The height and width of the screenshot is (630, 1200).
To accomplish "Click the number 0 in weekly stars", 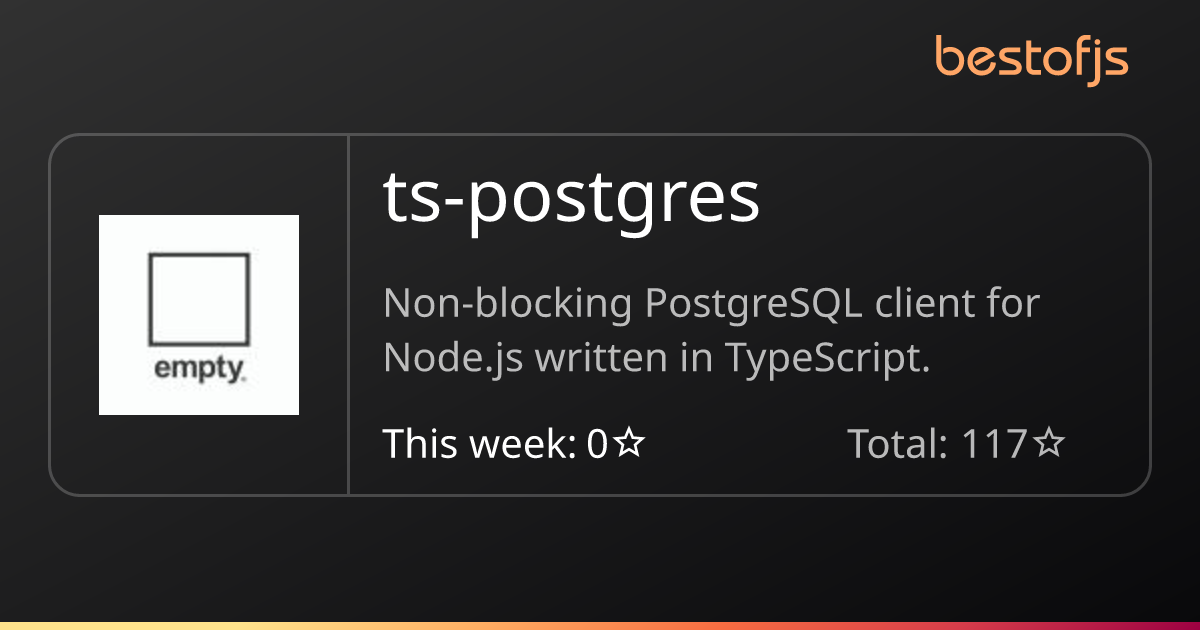I will click(598, 444).
